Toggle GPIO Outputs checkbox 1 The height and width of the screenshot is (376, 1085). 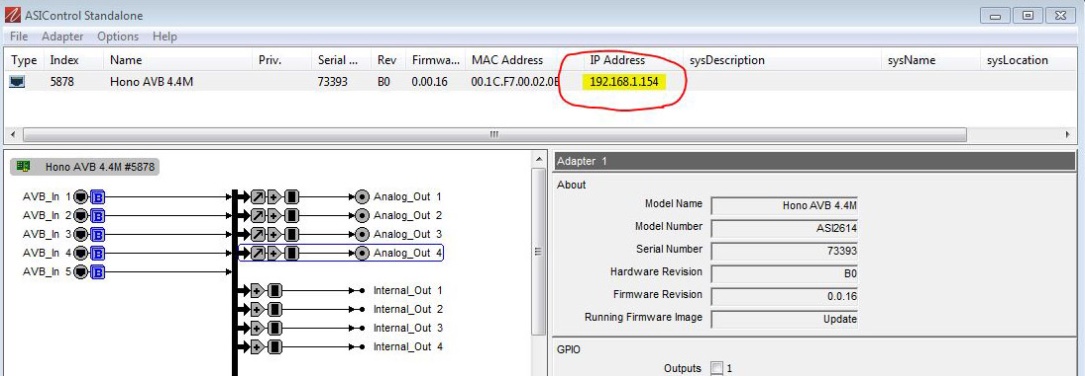(716, 368)
